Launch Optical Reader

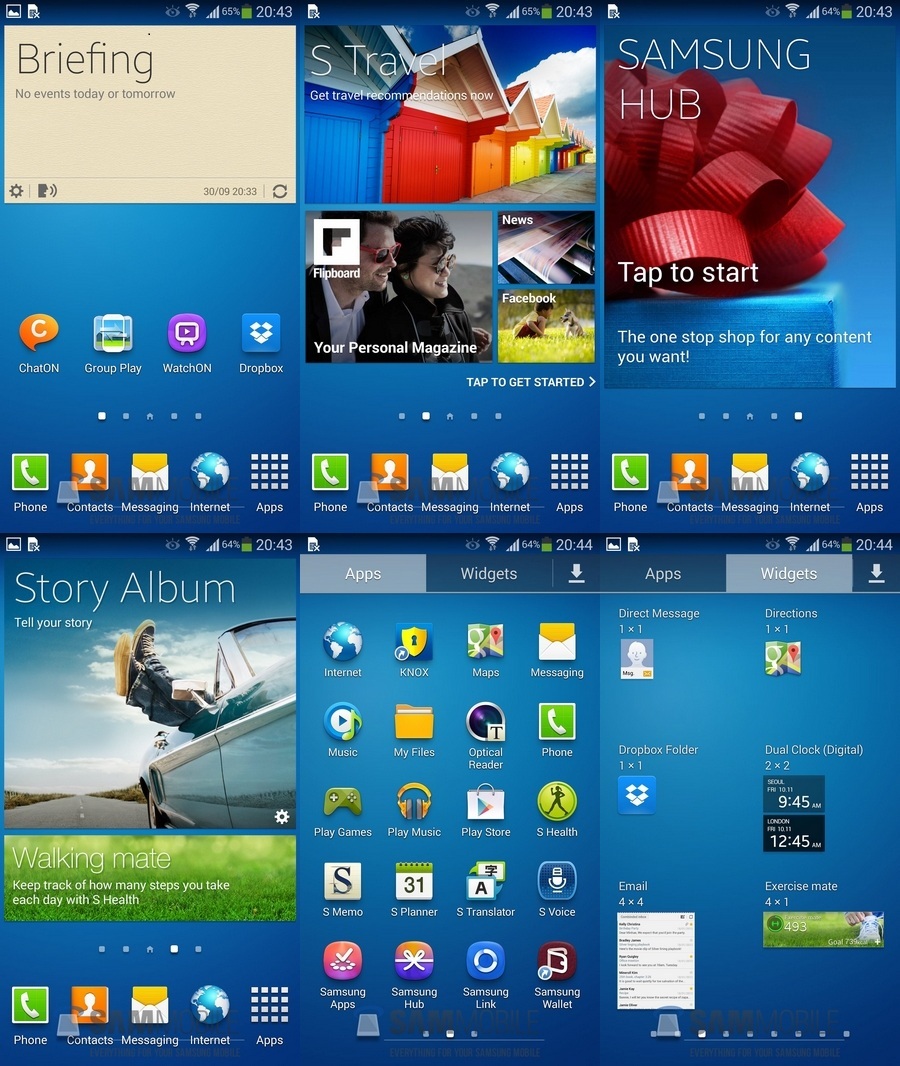[x=485, y=722]
